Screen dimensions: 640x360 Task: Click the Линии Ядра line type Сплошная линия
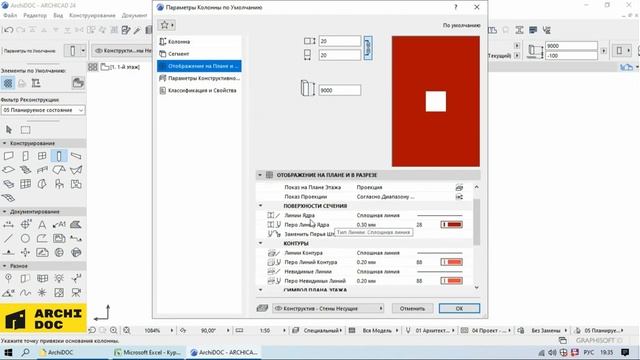pyautogui.click(x=378, y=215)
